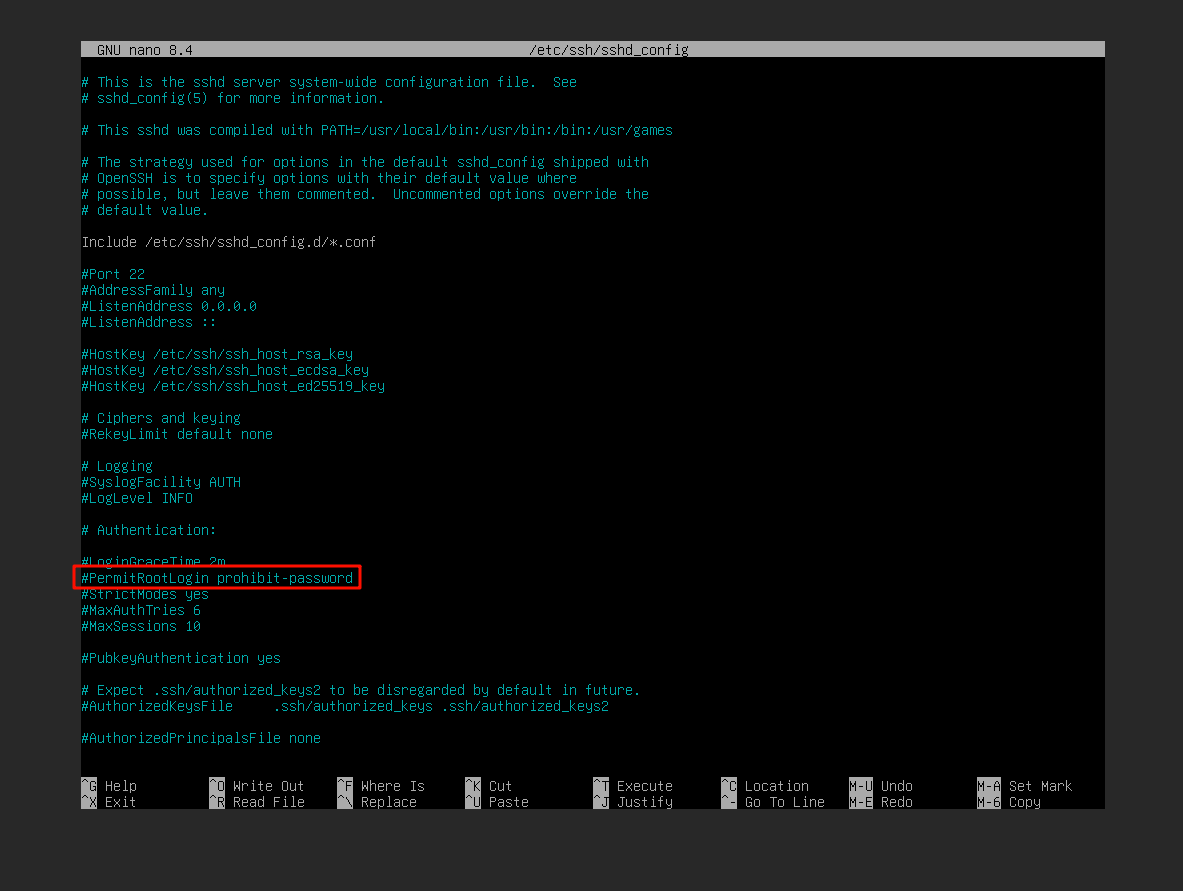Viewport: 1183px width, 891px height.
Task: Click the ^G Help shortcut
Action: (x=109, y=786)
